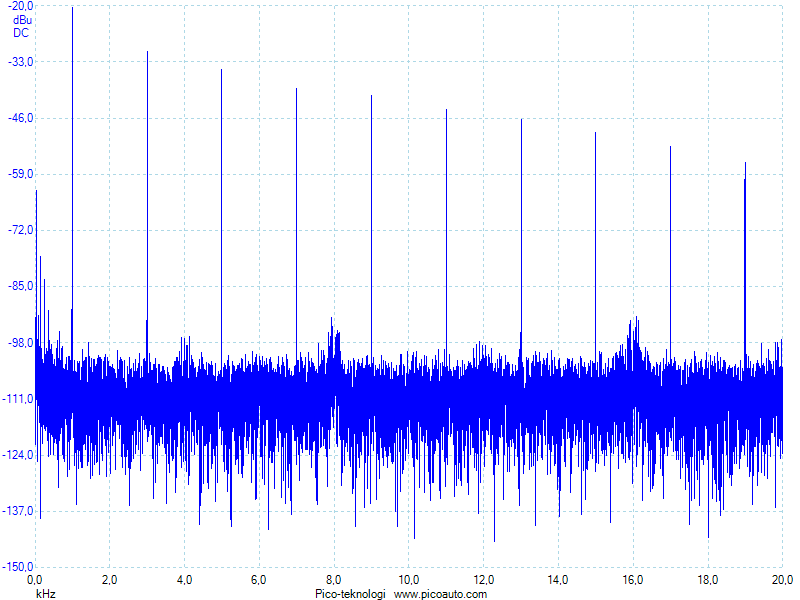
Task: Click the 17 kHz harmonic peak
Action: (670, 253)
